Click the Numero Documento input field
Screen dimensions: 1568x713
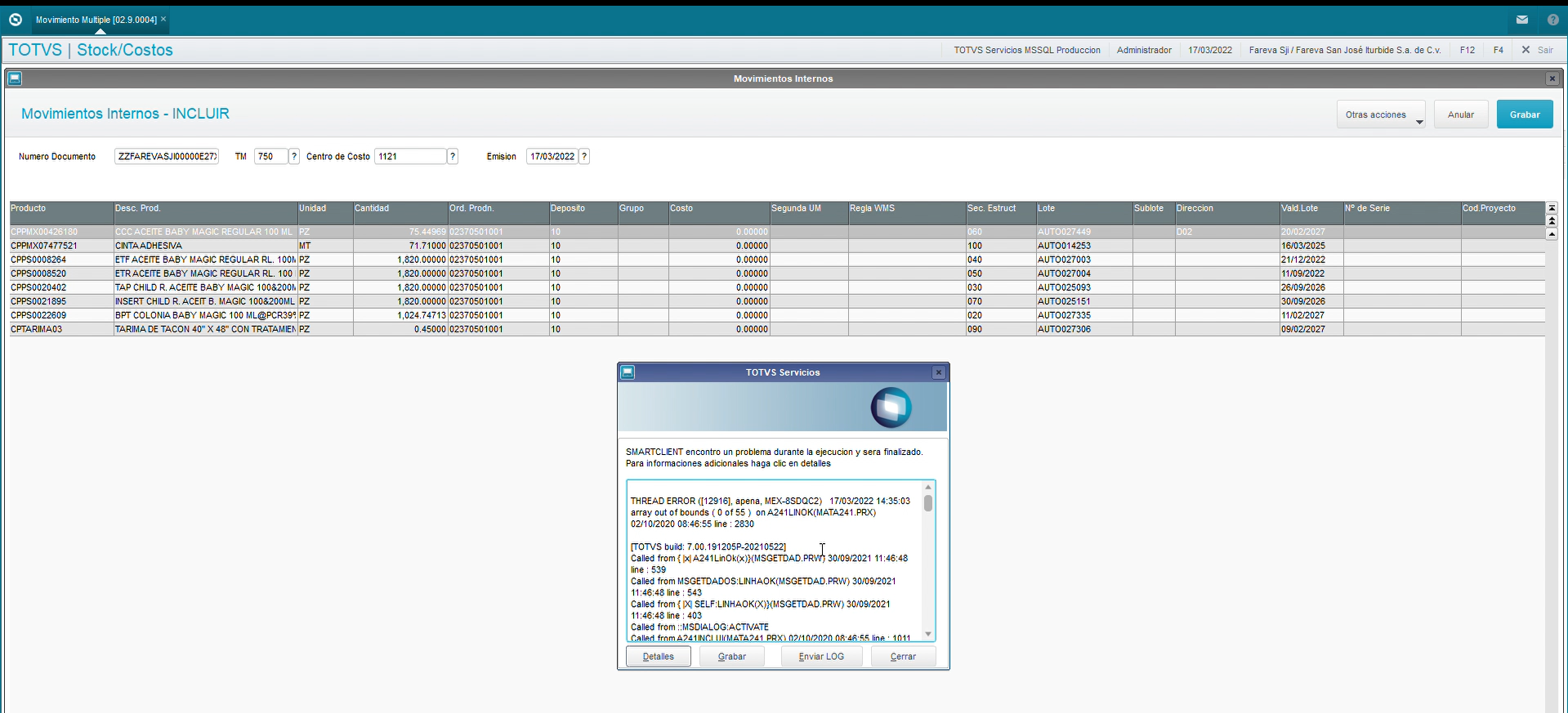pyautogui.click(x=167, y=157)
